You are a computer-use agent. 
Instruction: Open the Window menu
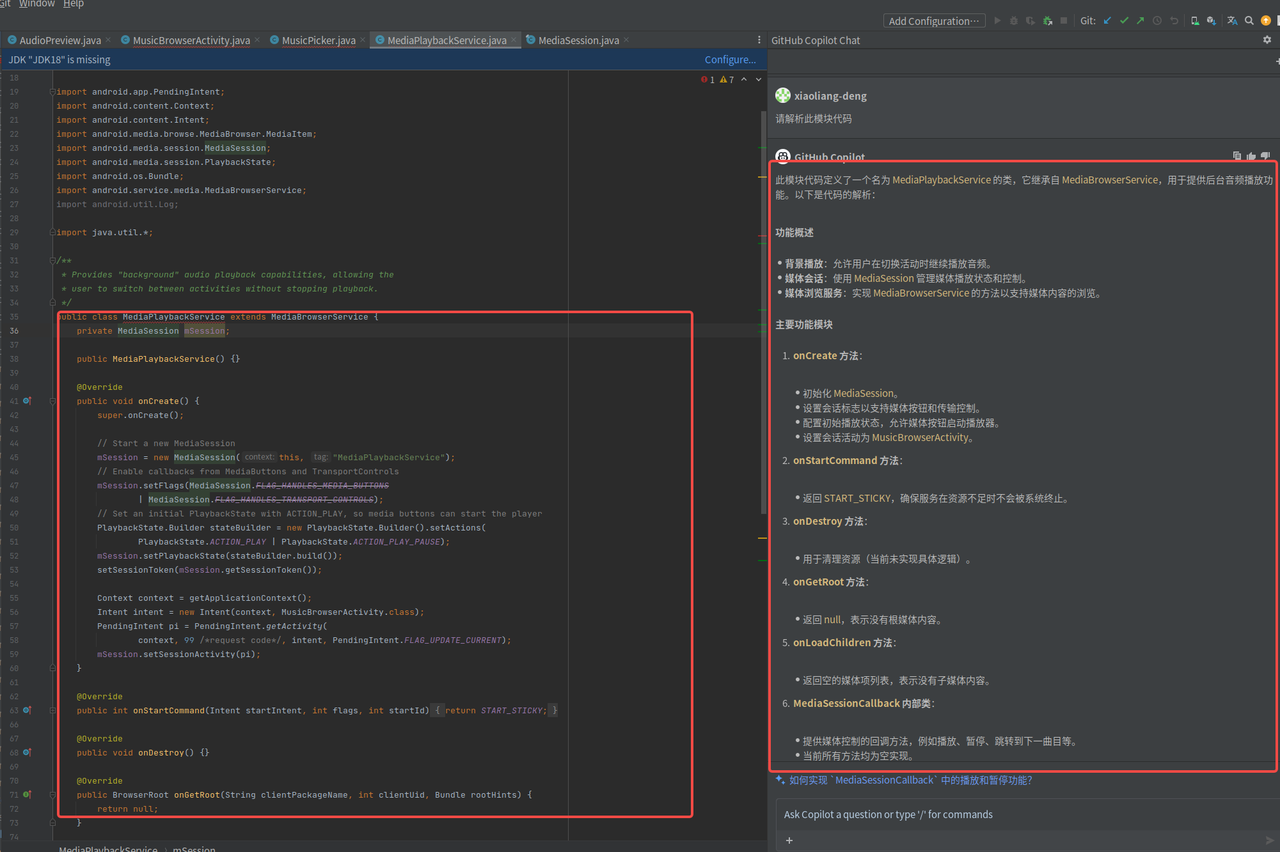(x=37, y=4)
